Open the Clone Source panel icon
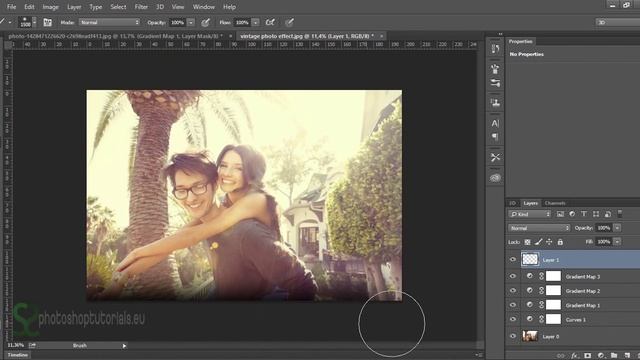 495,102
